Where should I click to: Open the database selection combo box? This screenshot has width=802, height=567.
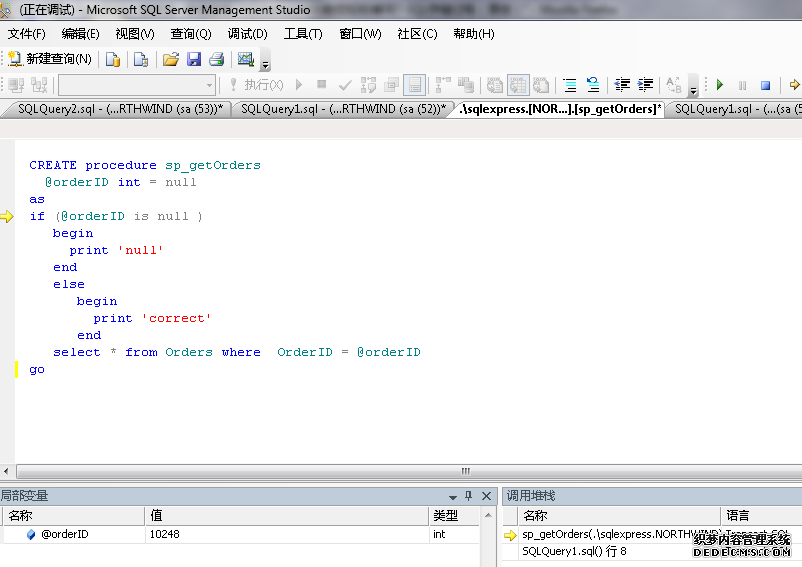pyautogui.click(x=137, y=85)
